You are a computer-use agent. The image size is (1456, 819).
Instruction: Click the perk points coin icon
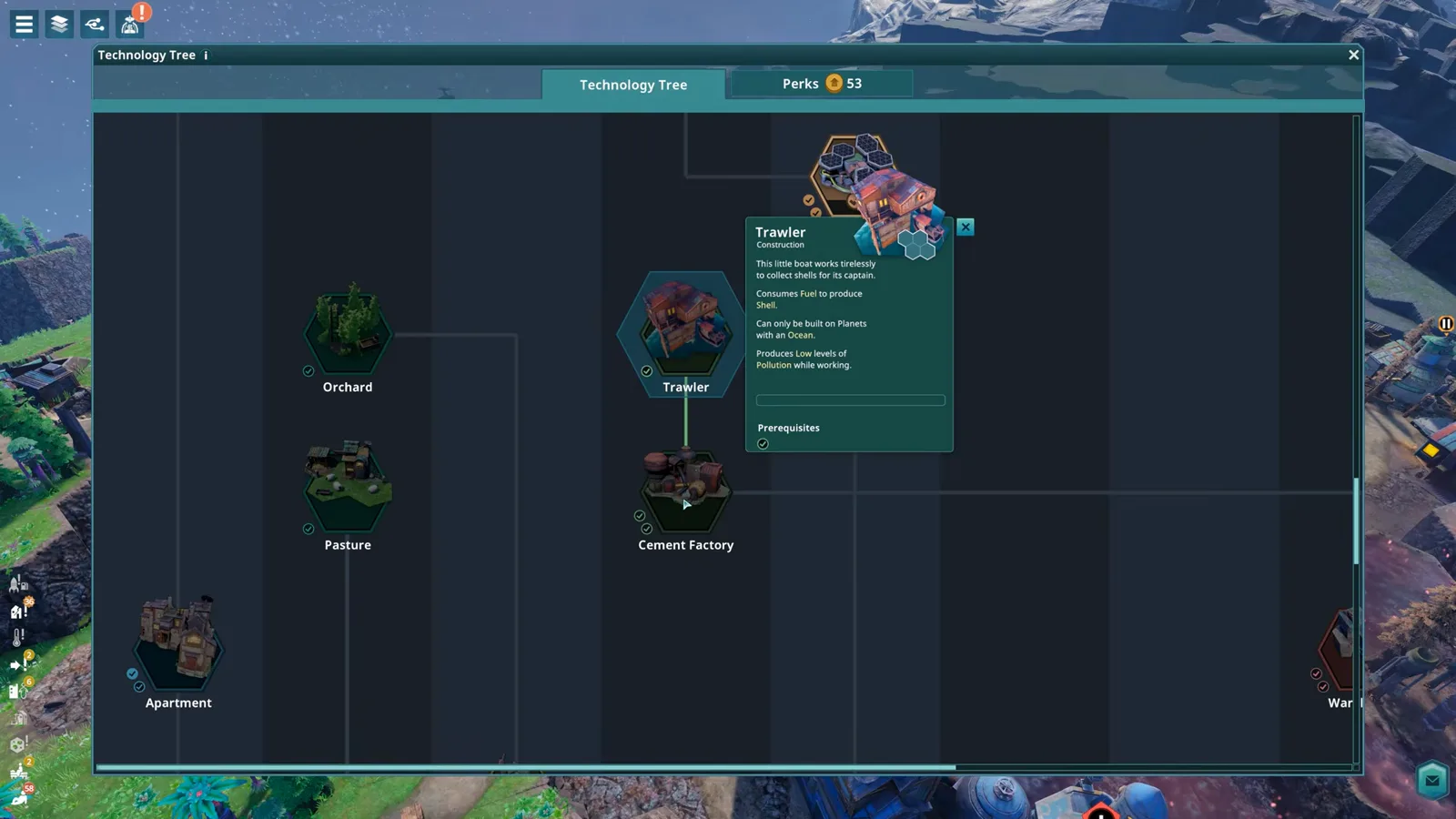[834, 84]
